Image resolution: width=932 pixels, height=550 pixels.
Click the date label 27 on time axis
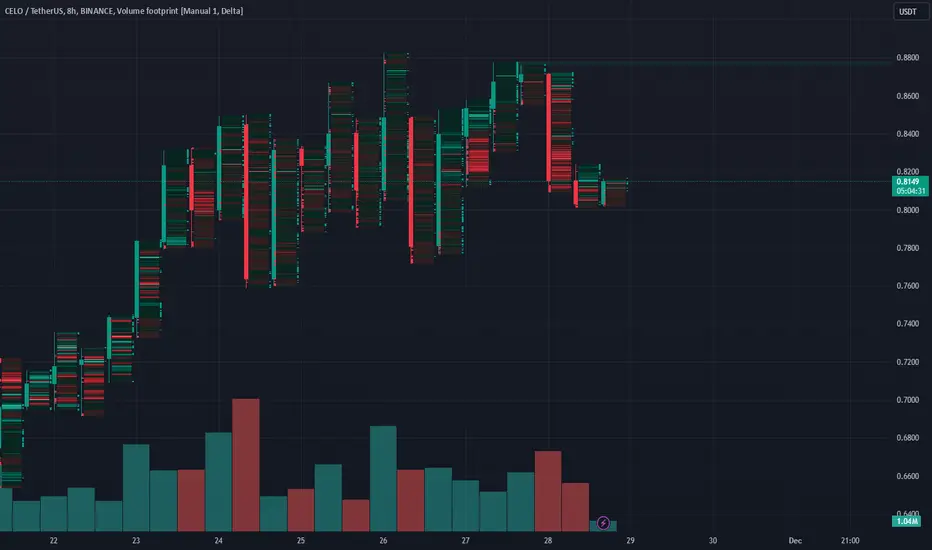(x=465, y=540)
